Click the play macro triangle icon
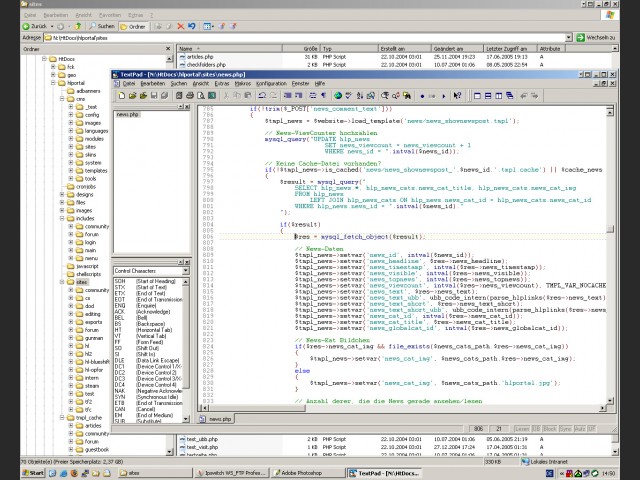 click(x=444, y=96)
